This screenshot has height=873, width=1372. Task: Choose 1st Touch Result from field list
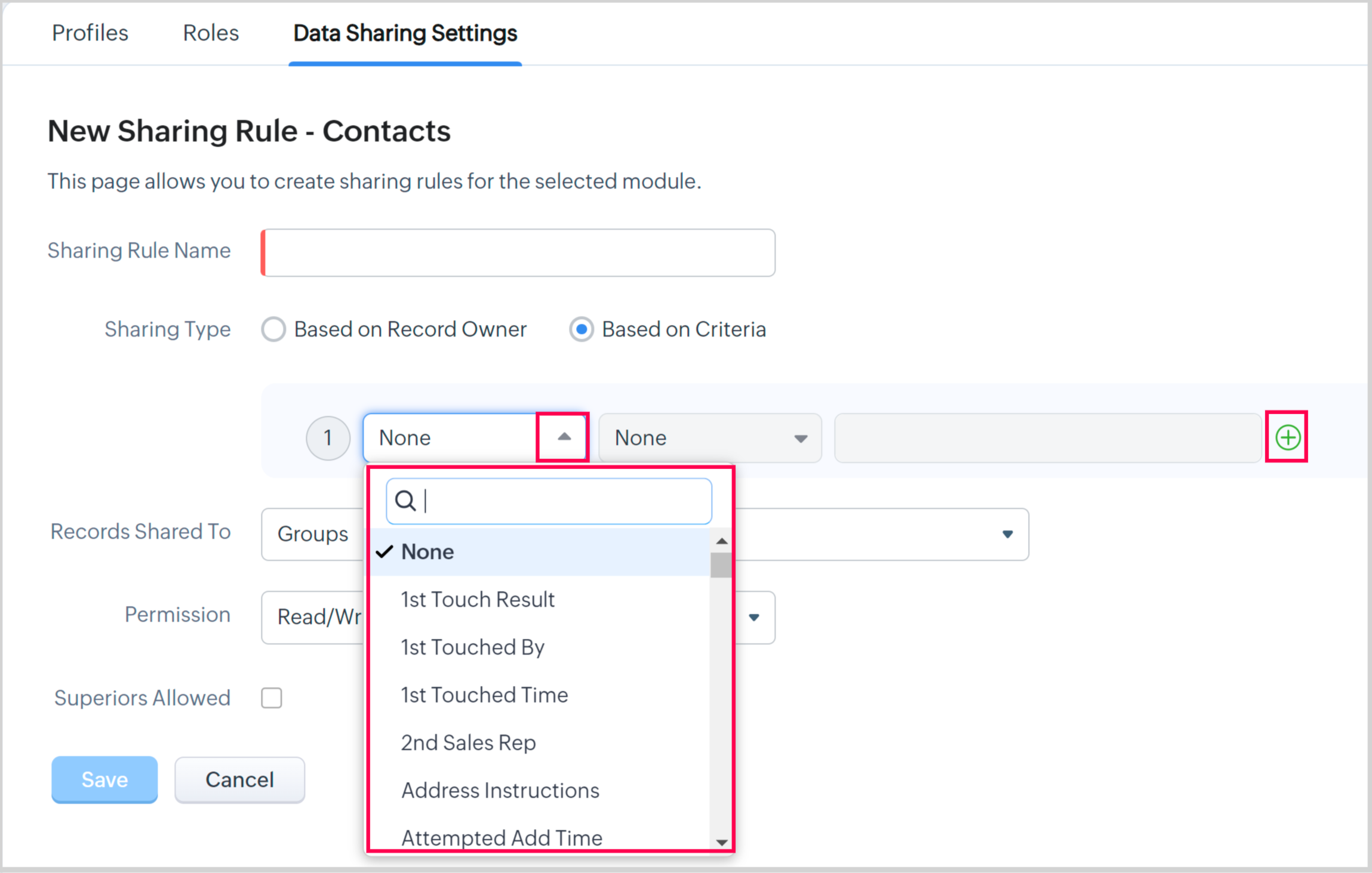click(x=478, y=599)
